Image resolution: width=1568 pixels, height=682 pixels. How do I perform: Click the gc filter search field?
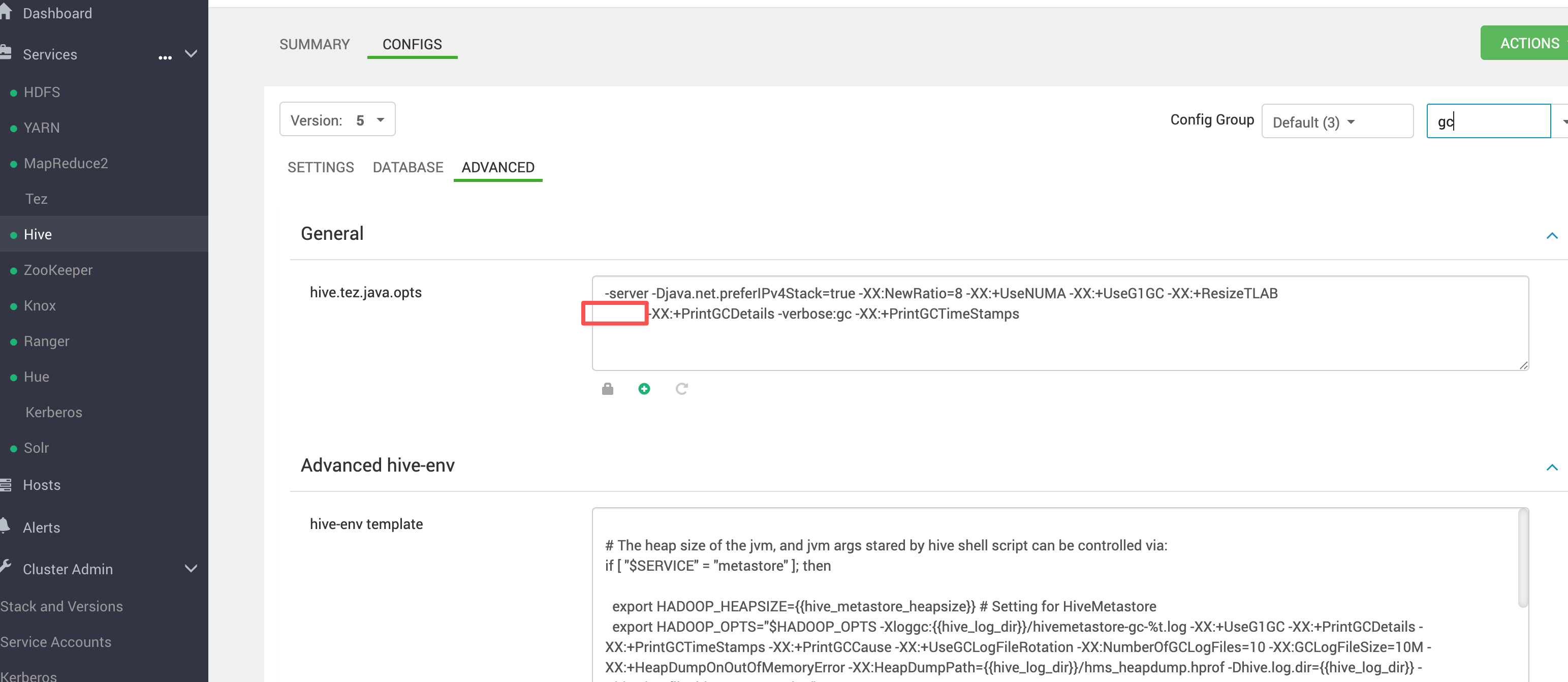[1488, 121]
